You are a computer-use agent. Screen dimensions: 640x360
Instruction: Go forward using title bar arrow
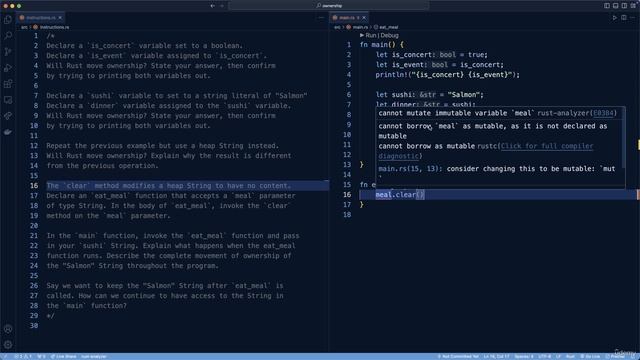pyautogui.click(x=222, y=6)
